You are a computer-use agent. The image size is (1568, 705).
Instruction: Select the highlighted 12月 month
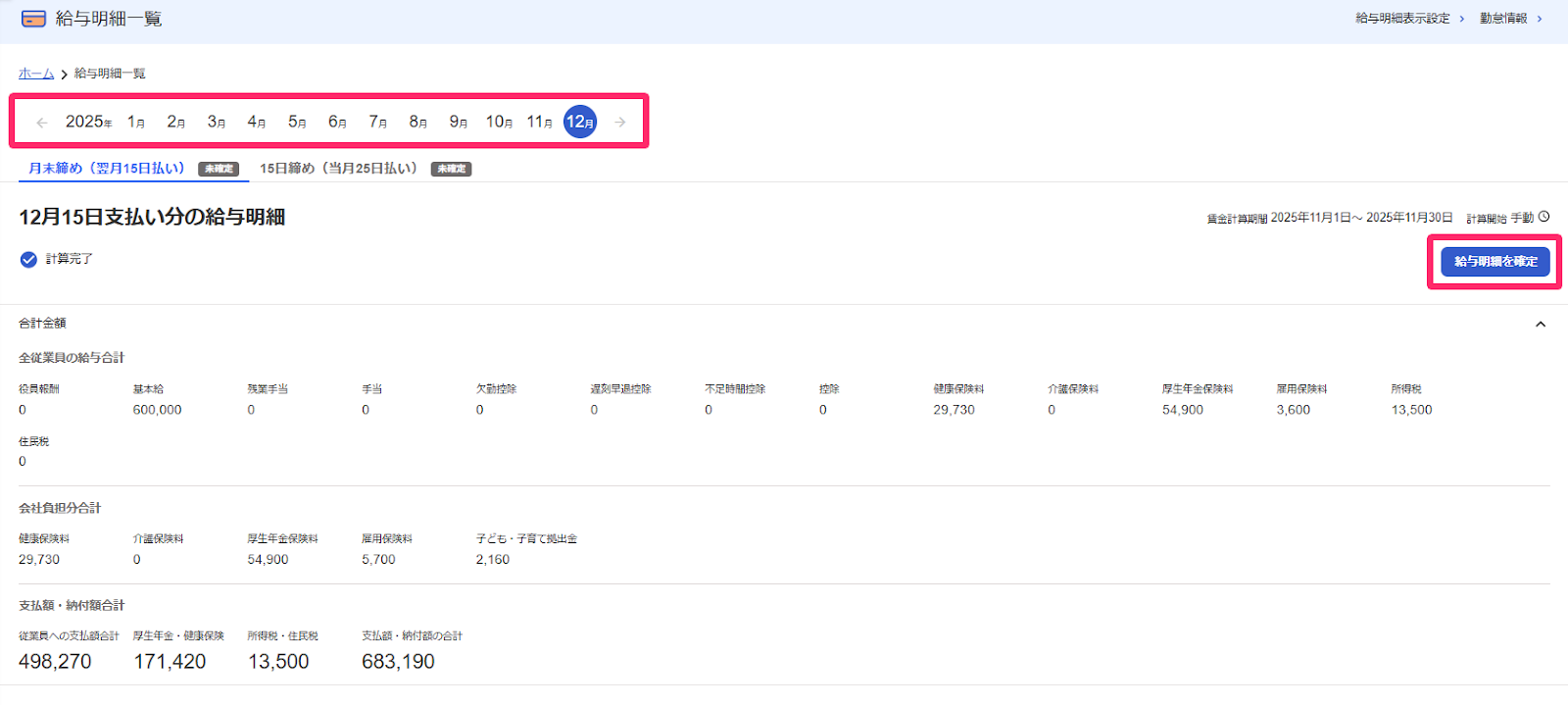(580, 122)
